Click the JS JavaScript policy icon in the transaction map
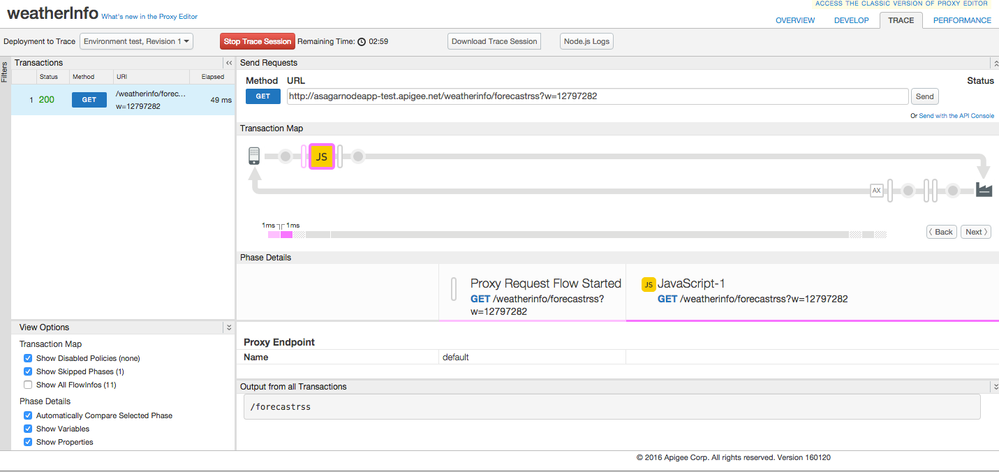Viewport: 999px width, 472px height. point(322,156)
